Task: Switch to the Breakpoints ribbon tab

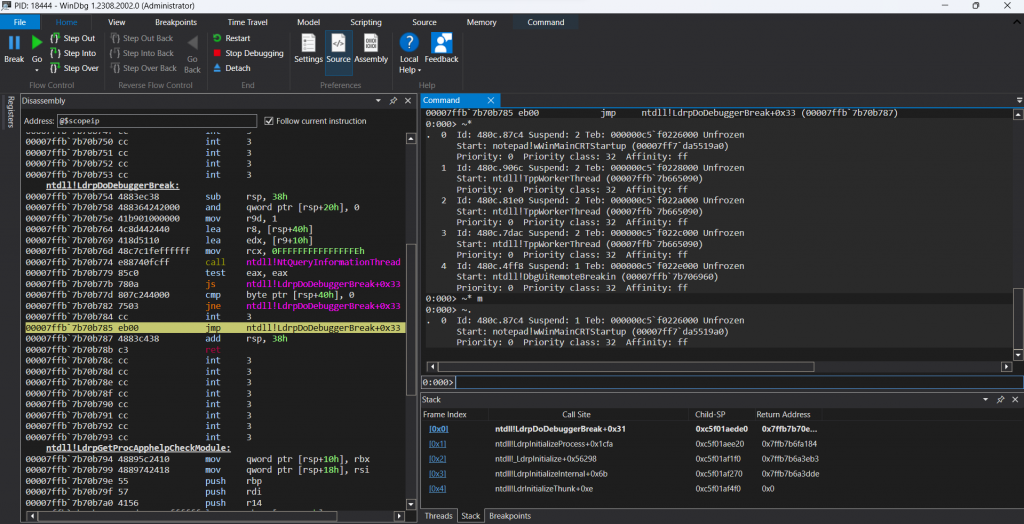Action: (x=176, y=22)
